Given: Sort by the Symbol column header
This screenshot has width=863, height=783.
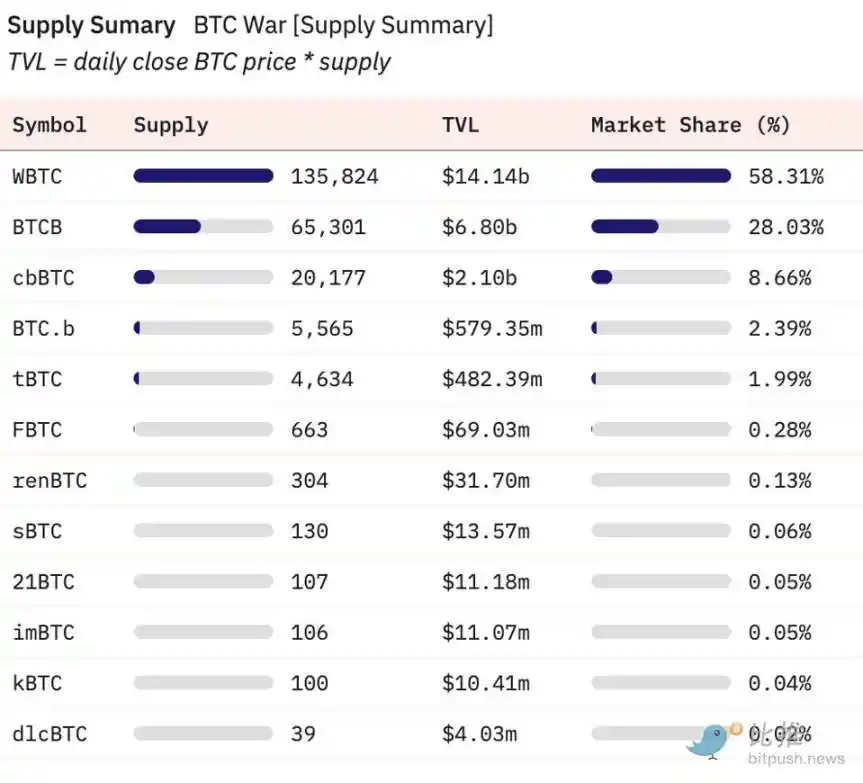Looking at the screenshot, I should 50,125.
